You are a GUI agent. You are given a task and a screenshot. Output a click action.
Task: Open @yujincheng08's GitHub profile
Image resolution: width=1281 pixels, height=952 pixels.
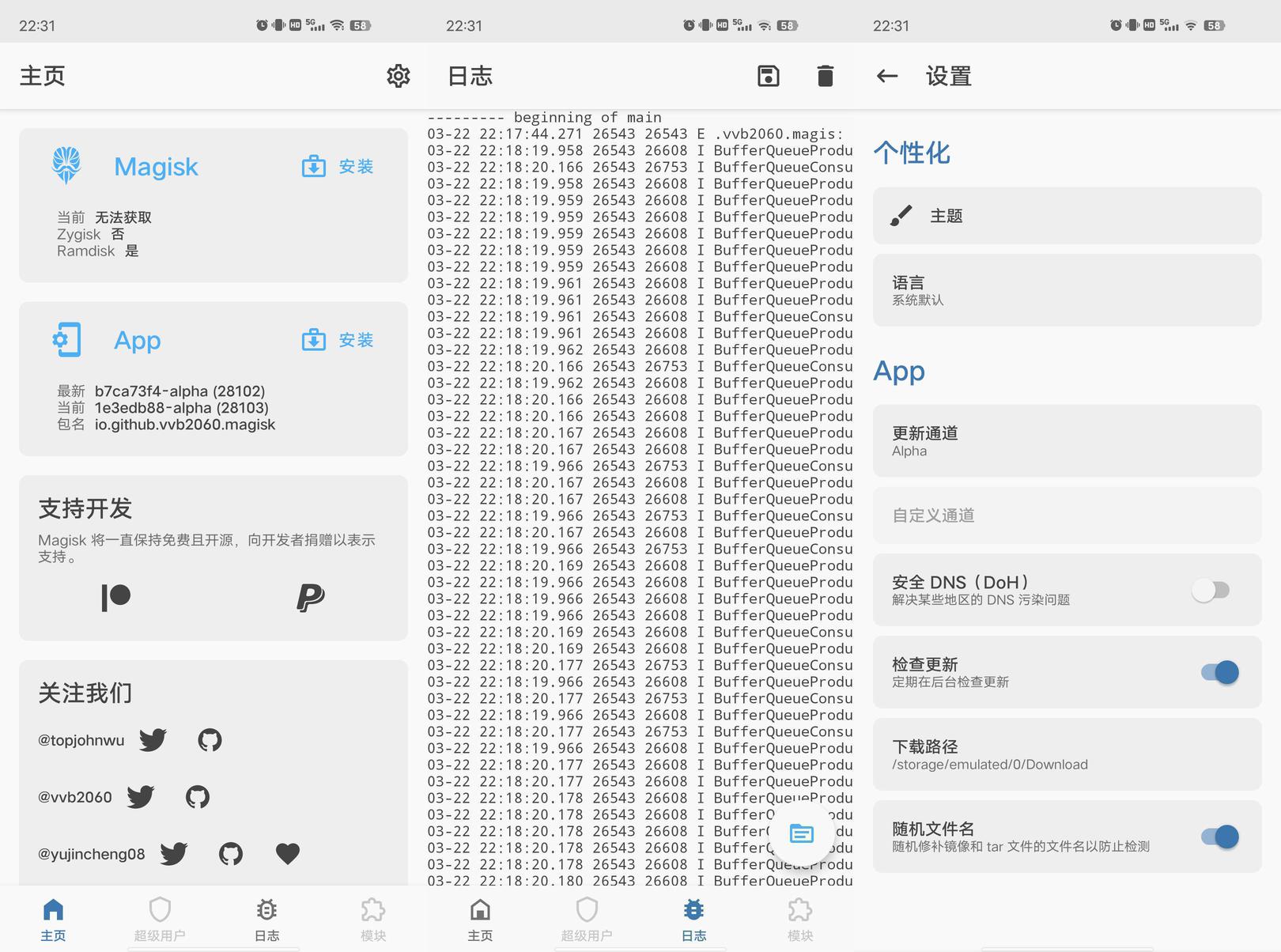click(231, 854)
